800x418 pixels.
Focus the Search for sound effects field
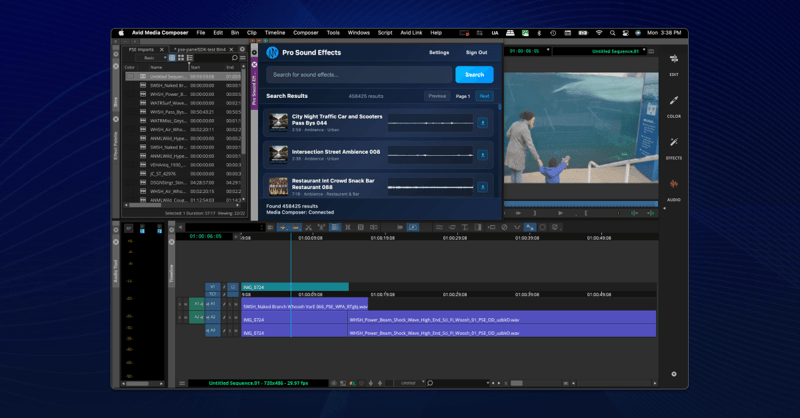359,75
